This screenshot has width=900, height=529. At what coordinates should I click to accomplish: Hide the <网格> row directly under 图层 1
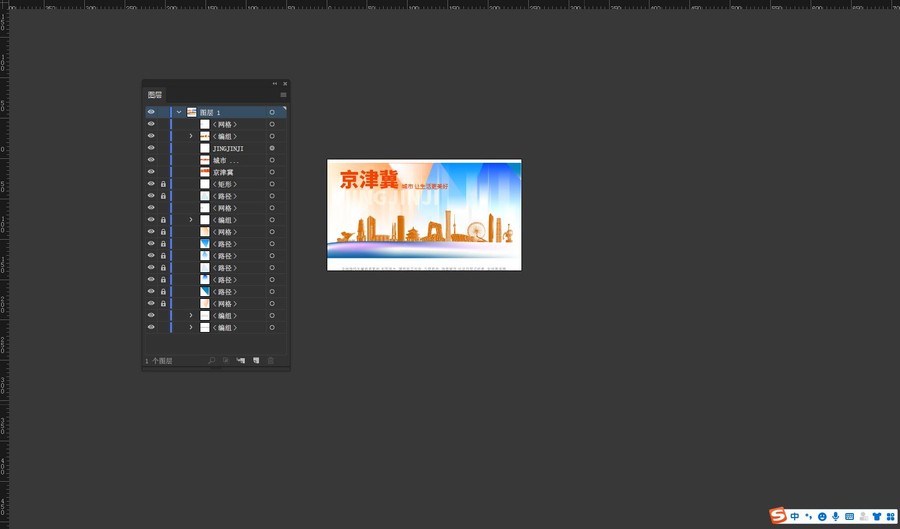pyautogui.click(x=151, y=124)
